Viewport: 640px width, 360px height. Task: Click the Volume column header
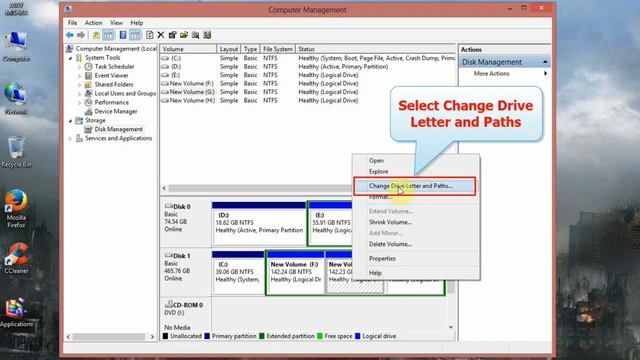pyautogui.click(x=188, y=49)
